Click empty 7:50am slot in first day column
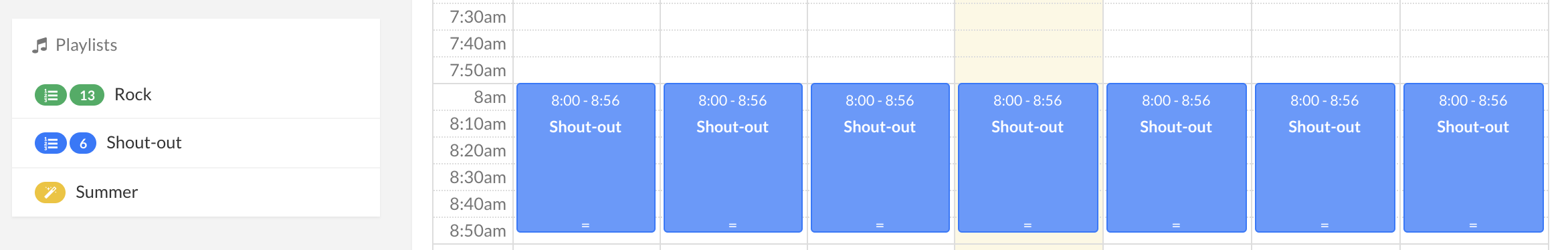This screenshot has height=250, width=1568. click(x=587, y=70)
